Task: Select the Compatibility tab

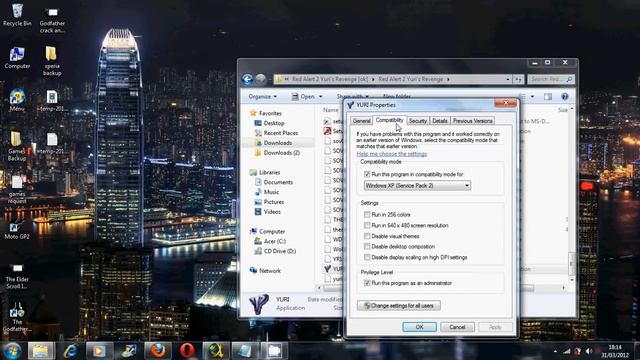Action: point(389,120)
